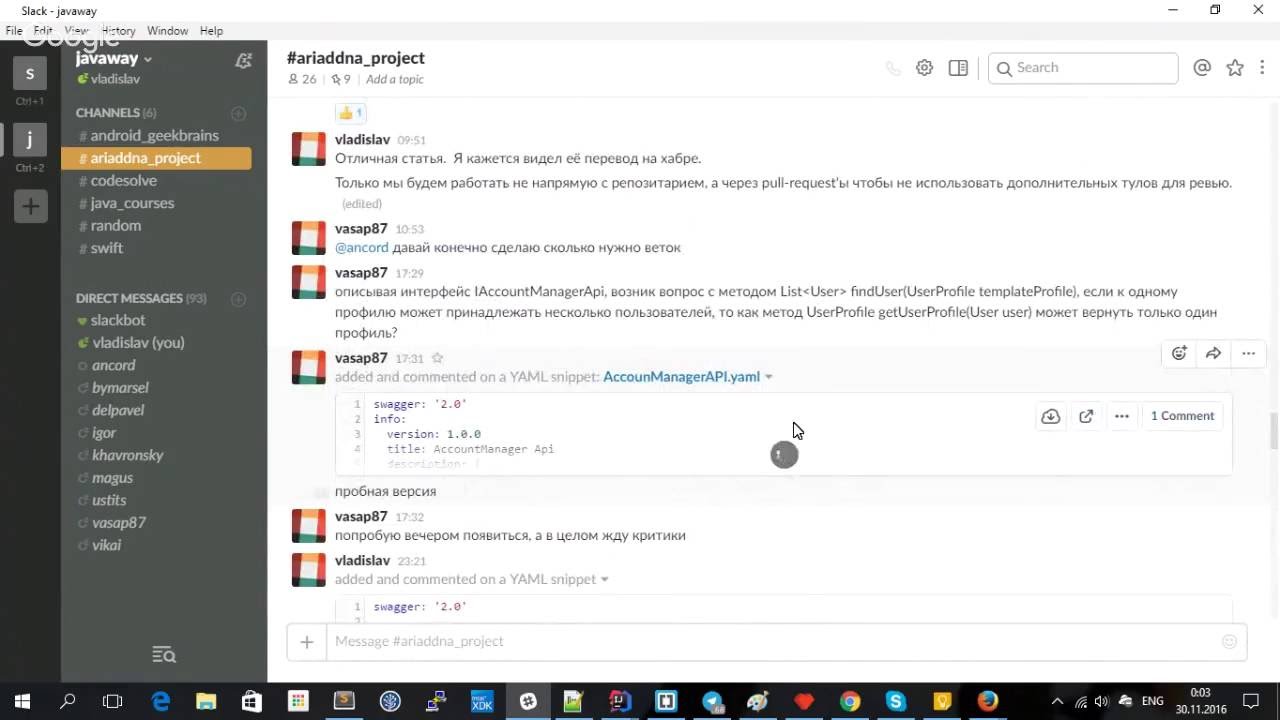Open the History menu
1280x720 pixels.
(119, 31)
